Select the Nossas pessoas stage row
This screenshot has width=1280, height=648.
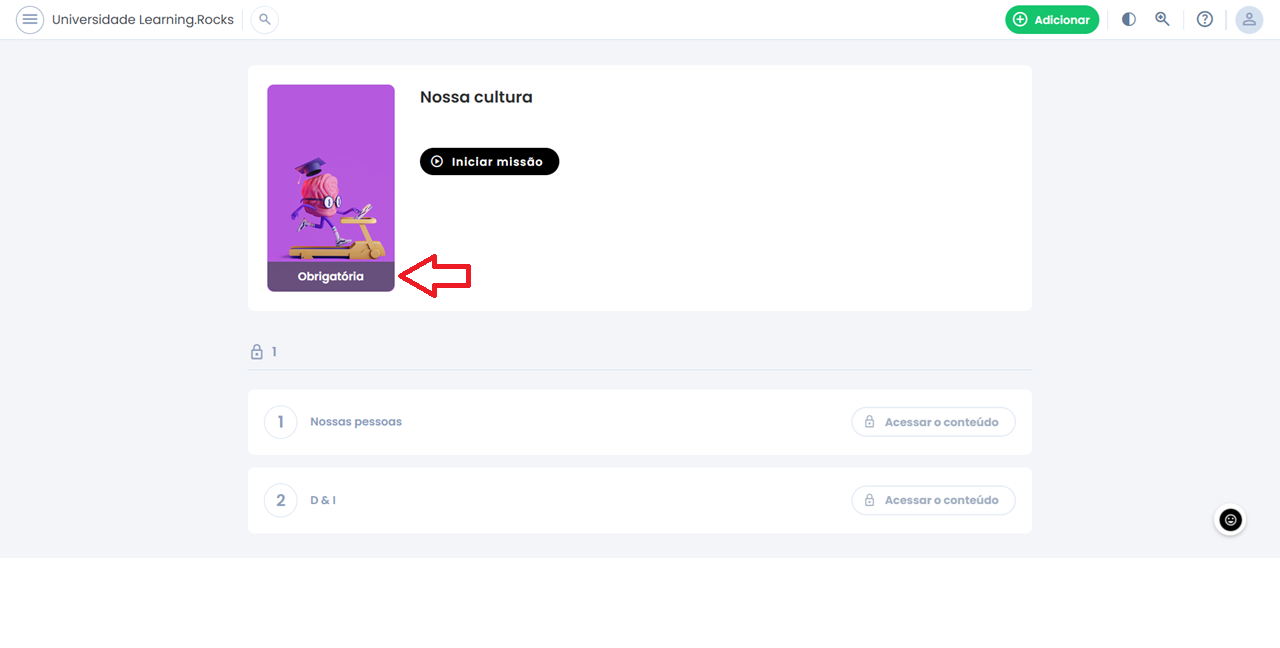pos(640,422)
